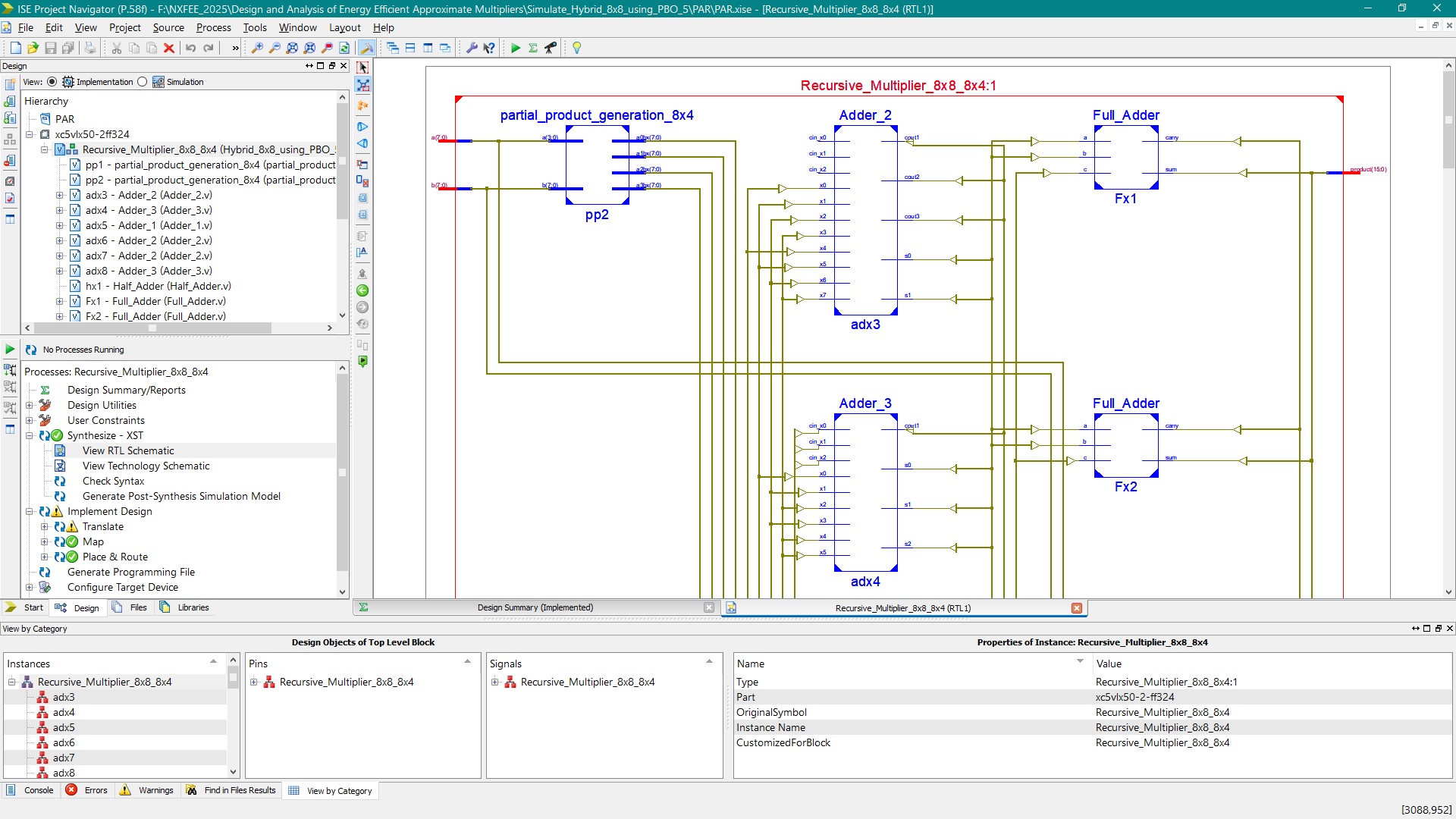Click the green Run play icon
Screen dimensions: 1456x819
pos(516,48)
